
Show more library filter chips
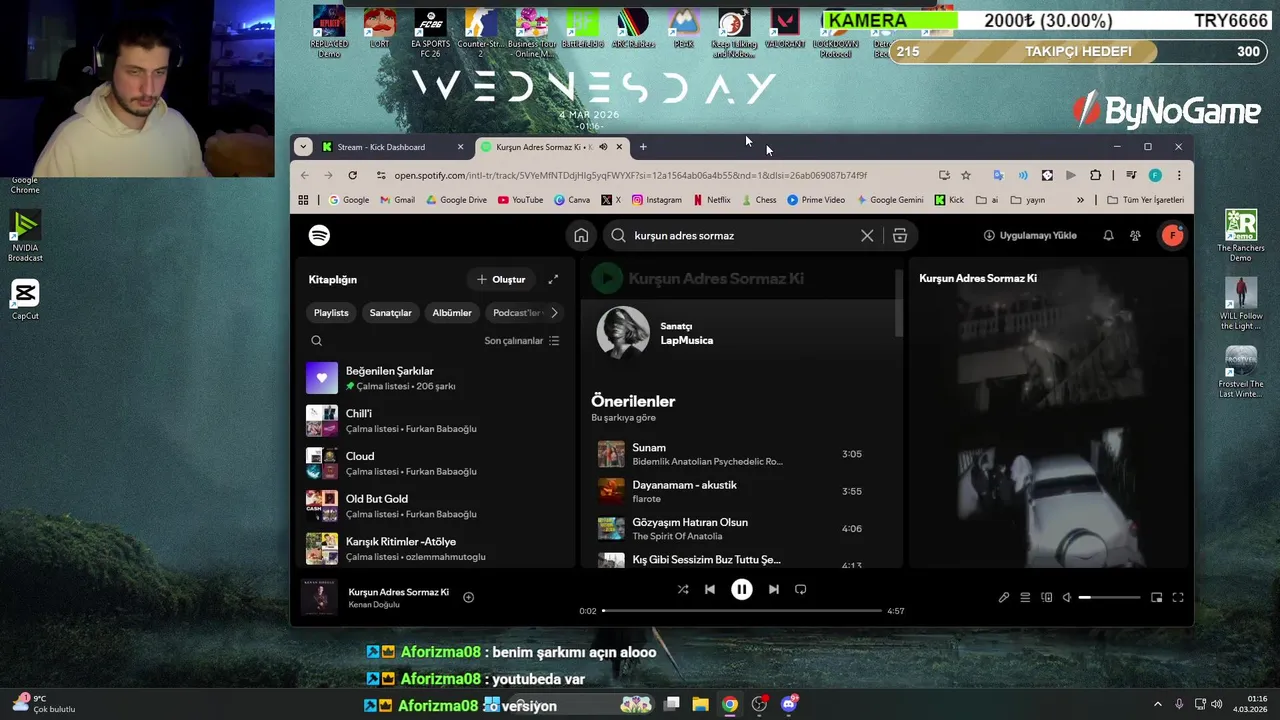pos(554,313)
